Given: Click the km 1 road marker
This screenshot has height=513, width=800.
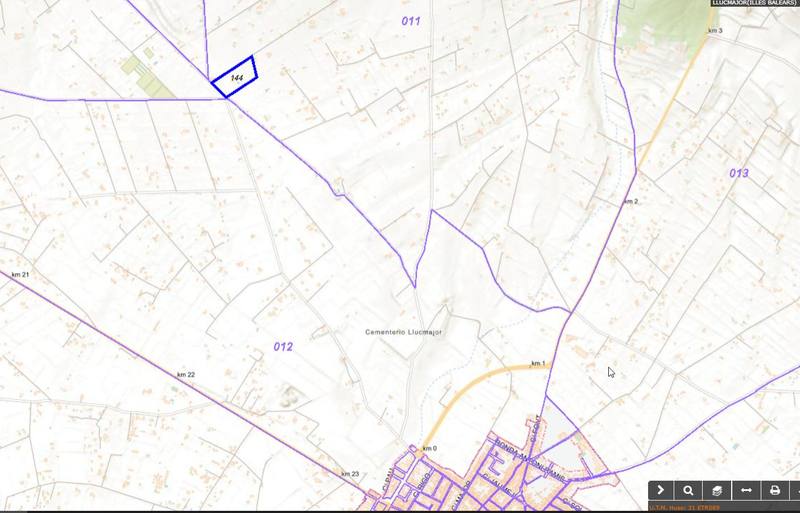Looking at the screenshot, I should click(538, 363).
